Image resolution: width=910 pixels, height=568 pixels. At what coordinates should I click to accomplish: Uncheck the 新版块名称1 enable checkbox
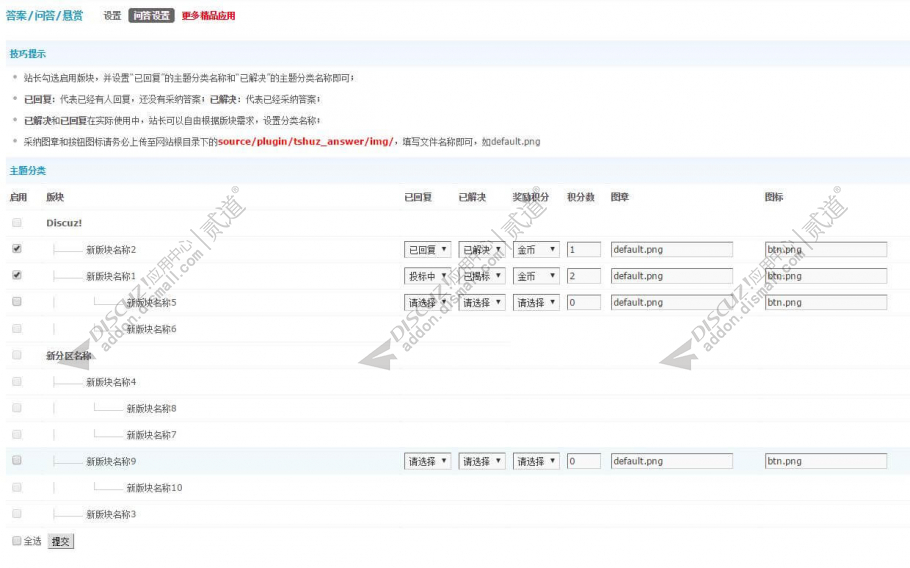[17, 275]
